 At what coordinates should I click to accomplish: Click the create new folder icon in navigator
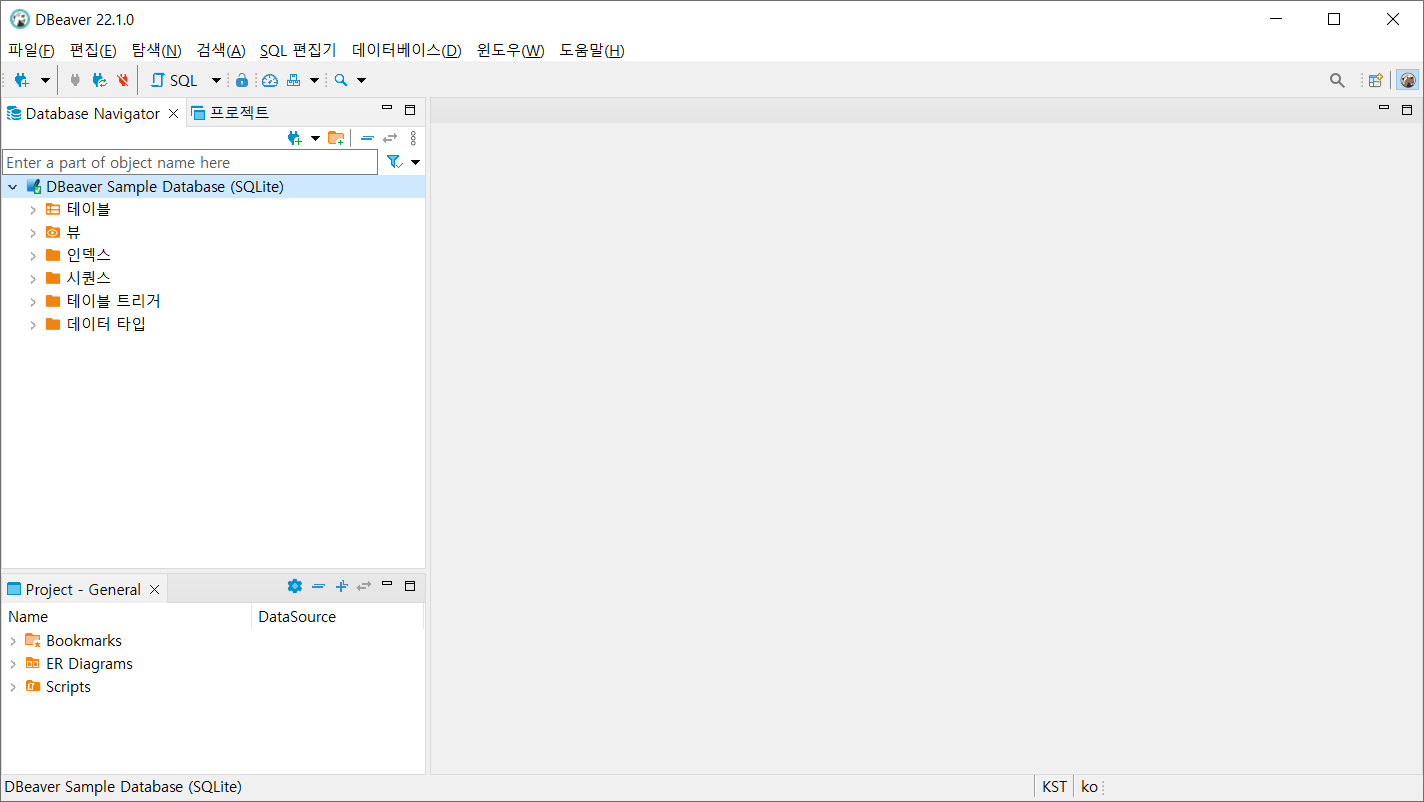pos(336,138)
